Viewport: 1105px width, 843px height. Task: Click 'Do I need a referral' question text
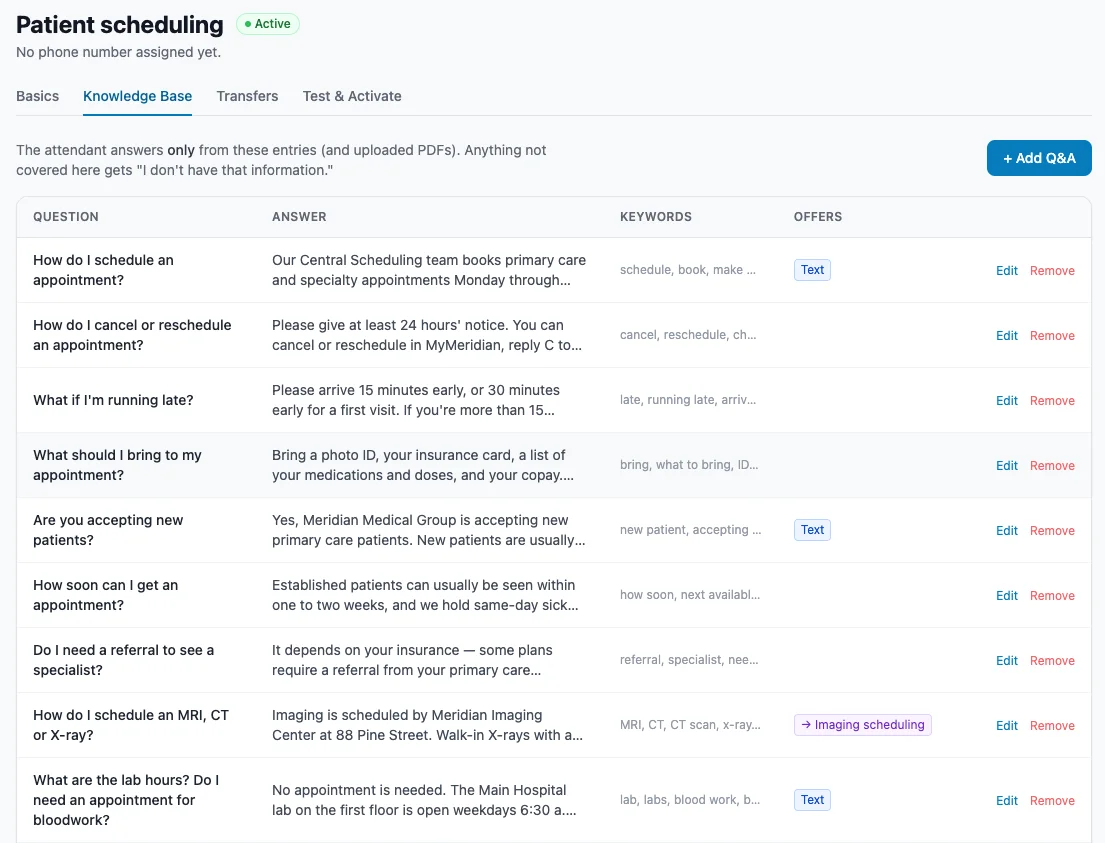click(123, 660)
